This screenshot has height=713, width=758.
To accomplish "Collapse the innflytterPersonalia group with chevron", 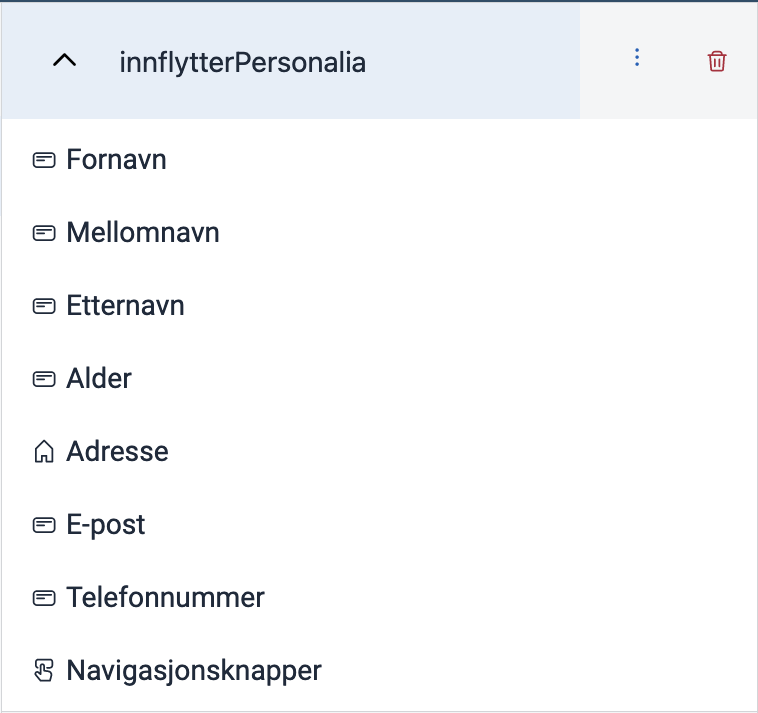I will (64, 61).
